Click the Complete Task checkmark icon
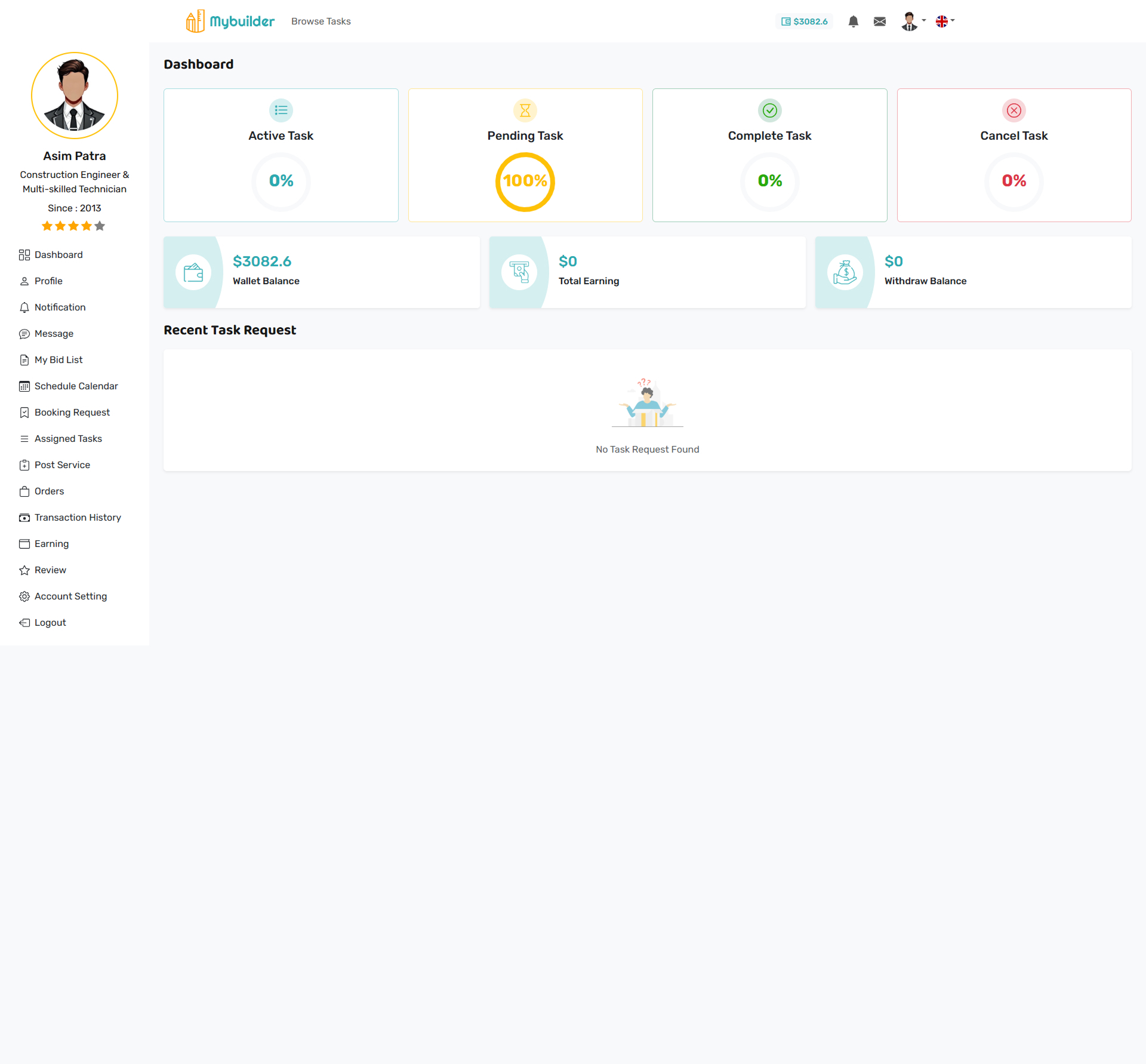Image resolution: width=1146 pixels, height=1064 pixels. click(x=769, y=110)
